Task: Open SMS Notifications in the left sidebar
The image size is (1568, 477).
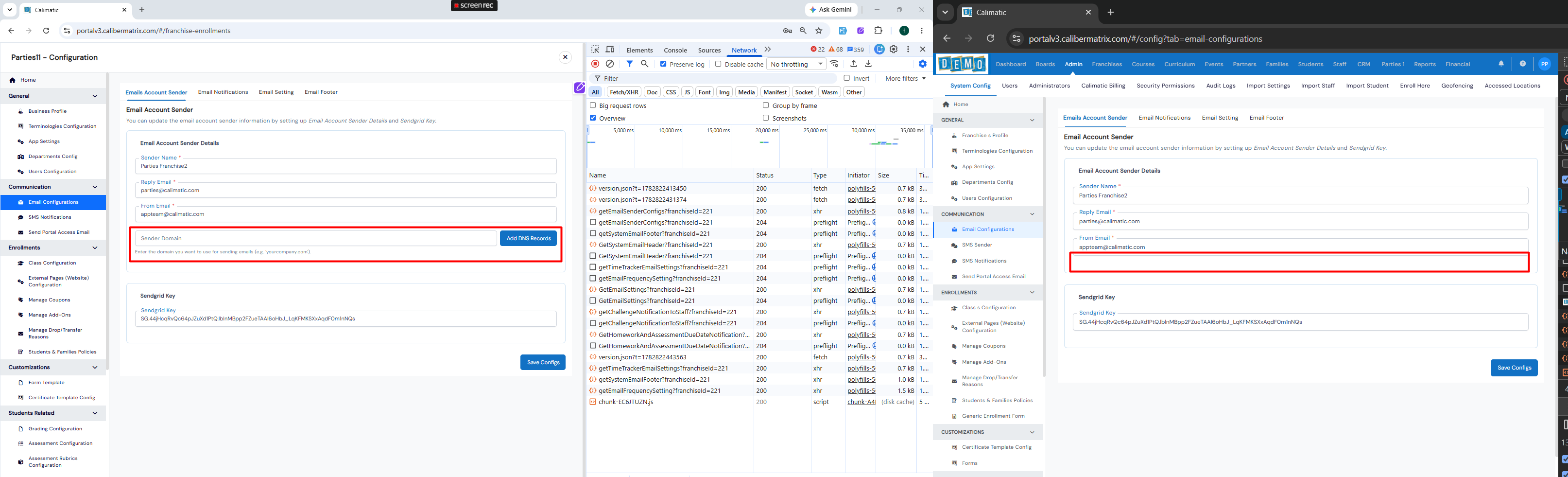Action: click(50, 217)
